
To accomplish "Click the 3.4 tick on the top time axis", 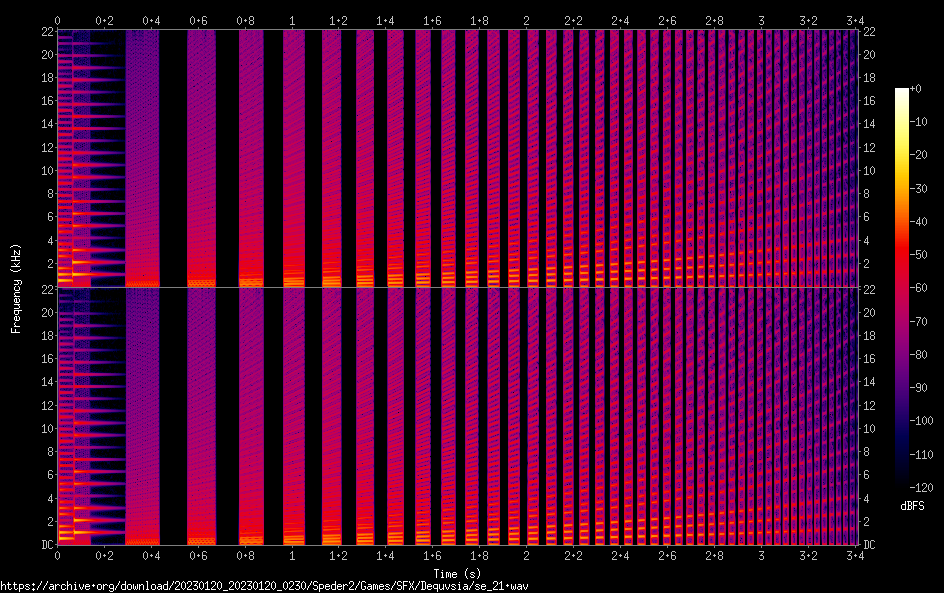I will [x=855, y=20].
